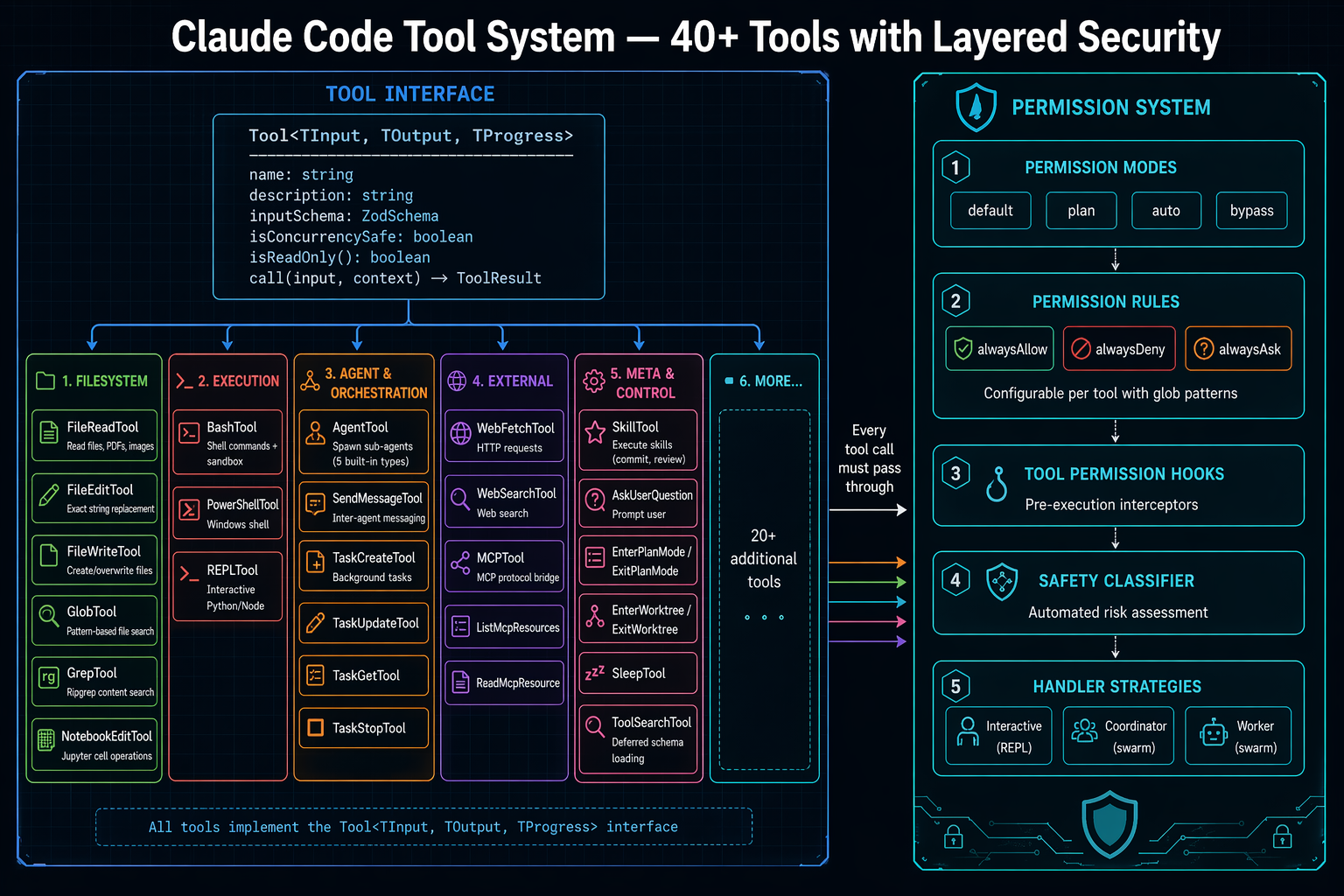Viewport: 1344px width, 896px height.
Task: Click the AgentTool person icon
Action: click(x=315, y=431)
